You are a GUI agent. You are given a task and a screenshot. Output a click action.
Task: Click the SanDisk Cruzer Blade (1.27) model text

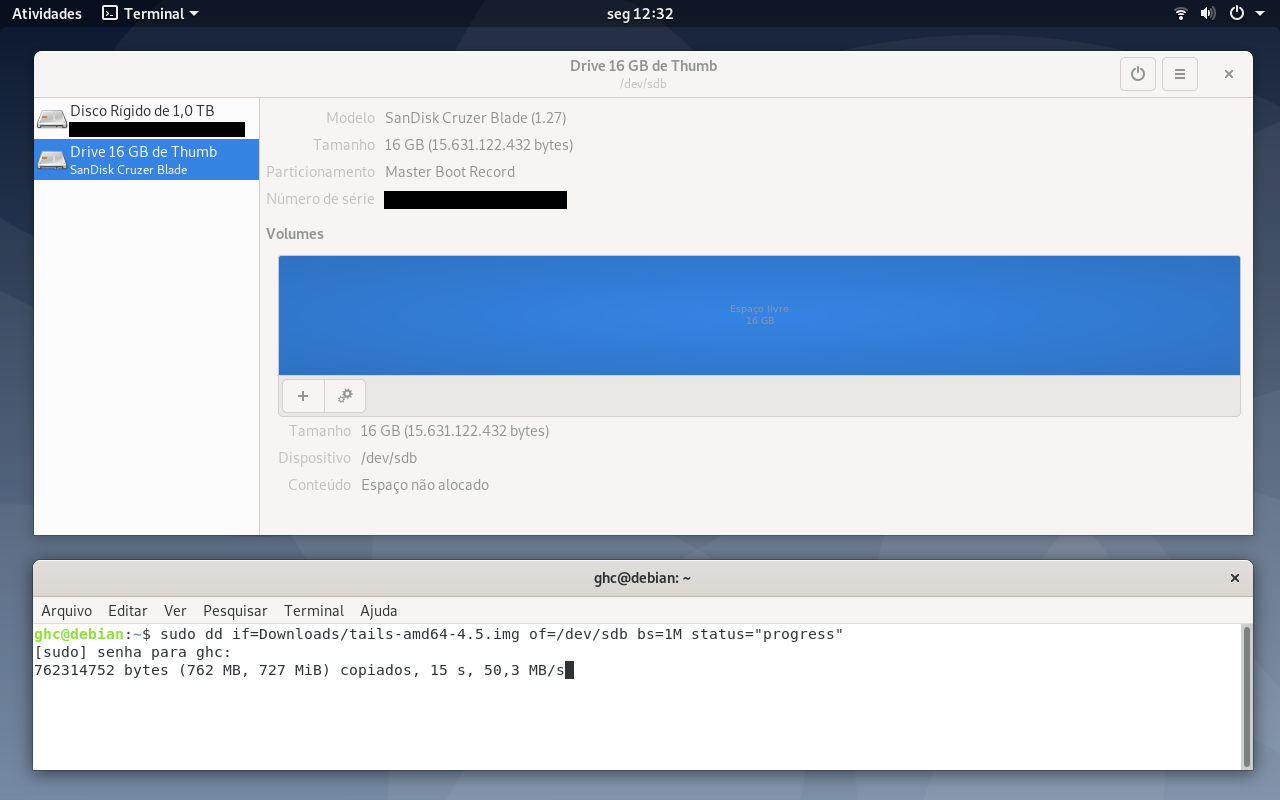click(475, 118)
